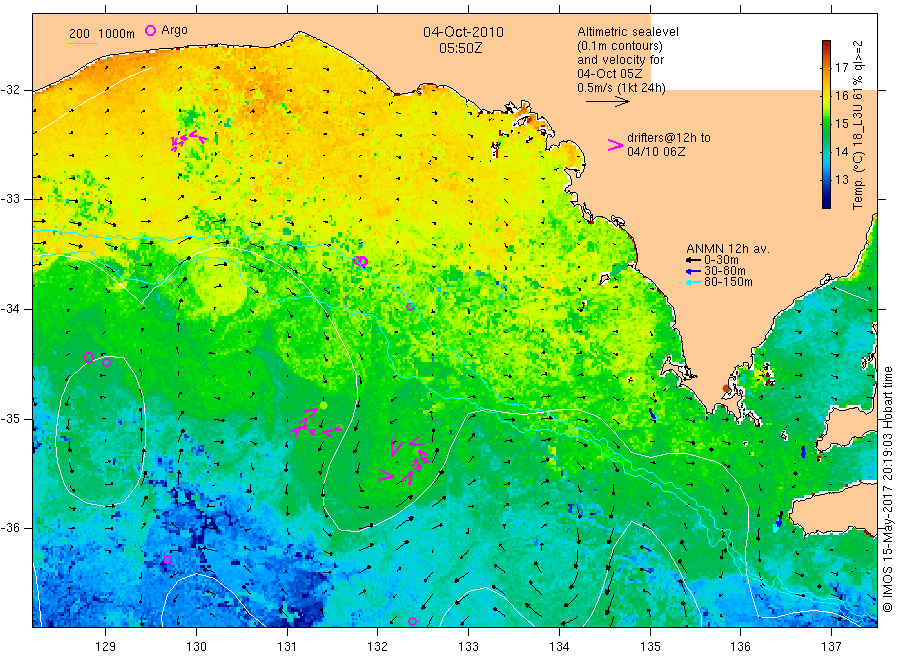
Task: Click the 17 tick label on the colour bar
Action: pos(841,68)
